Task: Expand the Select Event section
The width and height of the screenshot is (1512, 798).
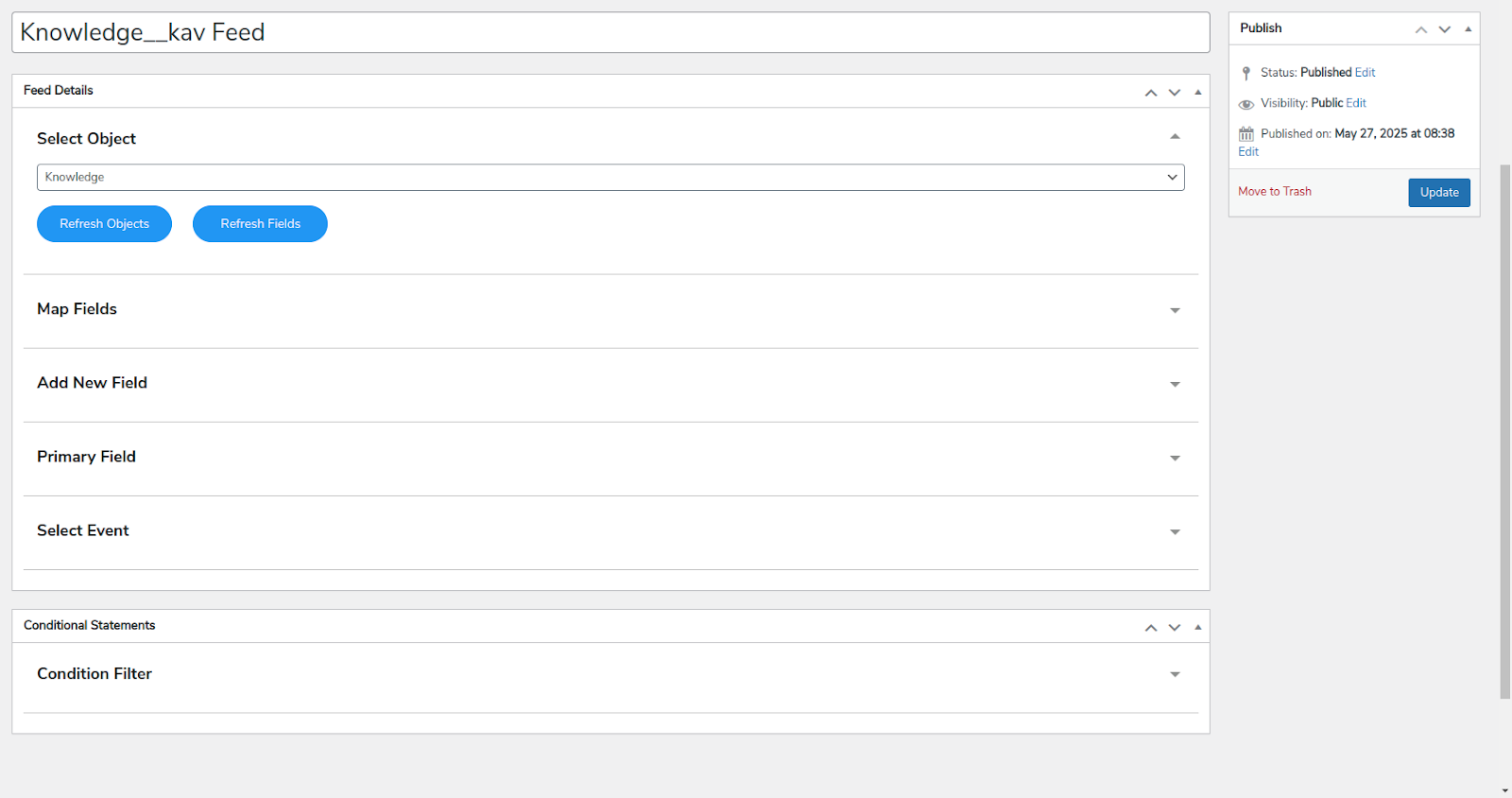Action: click(1175, 531)
